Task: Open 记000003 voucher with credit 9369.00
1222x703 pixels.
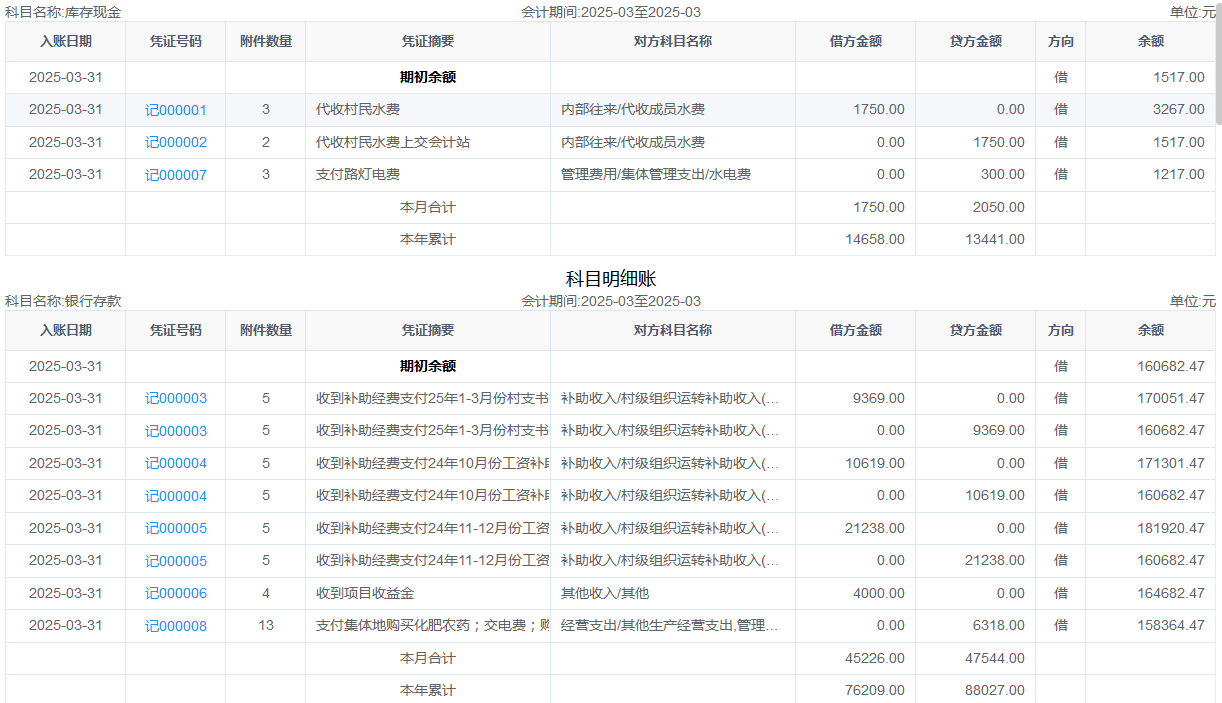Action: [176, 431]
